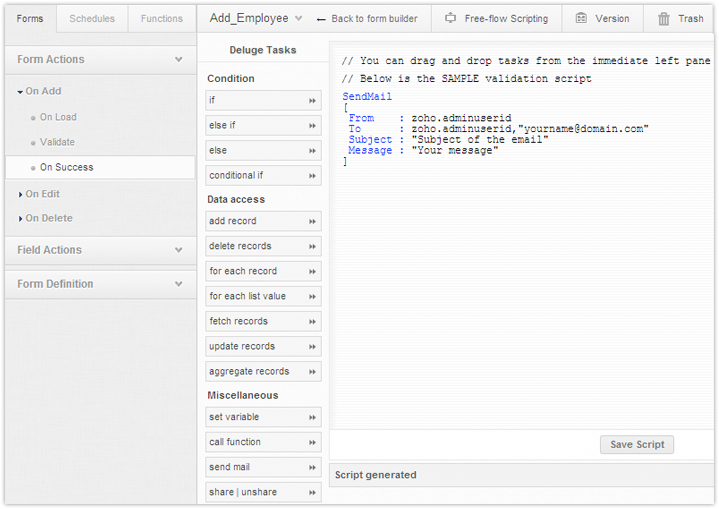Click the Trash bin icon
The image size is (719, 509).
pyautogui.click(x=664, y=18)
